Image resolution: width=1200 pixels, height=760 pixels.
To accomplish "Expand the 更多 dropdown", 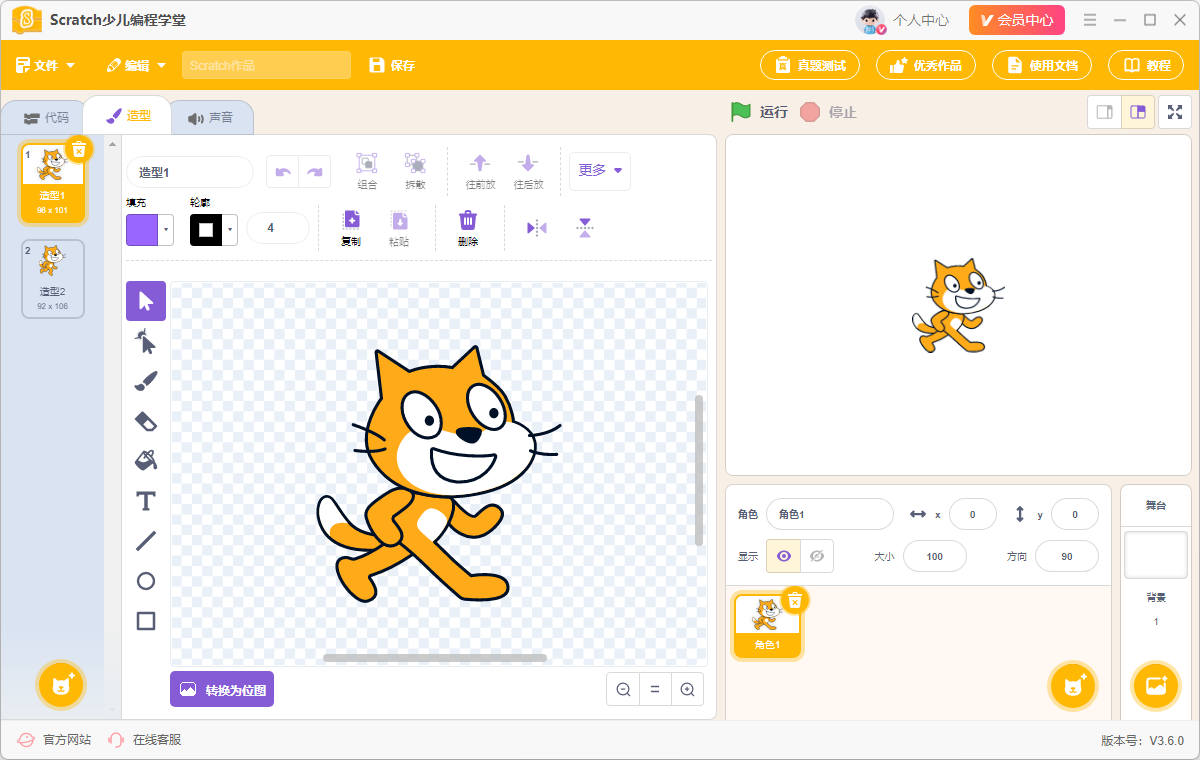I will click(x=600, y=170).
